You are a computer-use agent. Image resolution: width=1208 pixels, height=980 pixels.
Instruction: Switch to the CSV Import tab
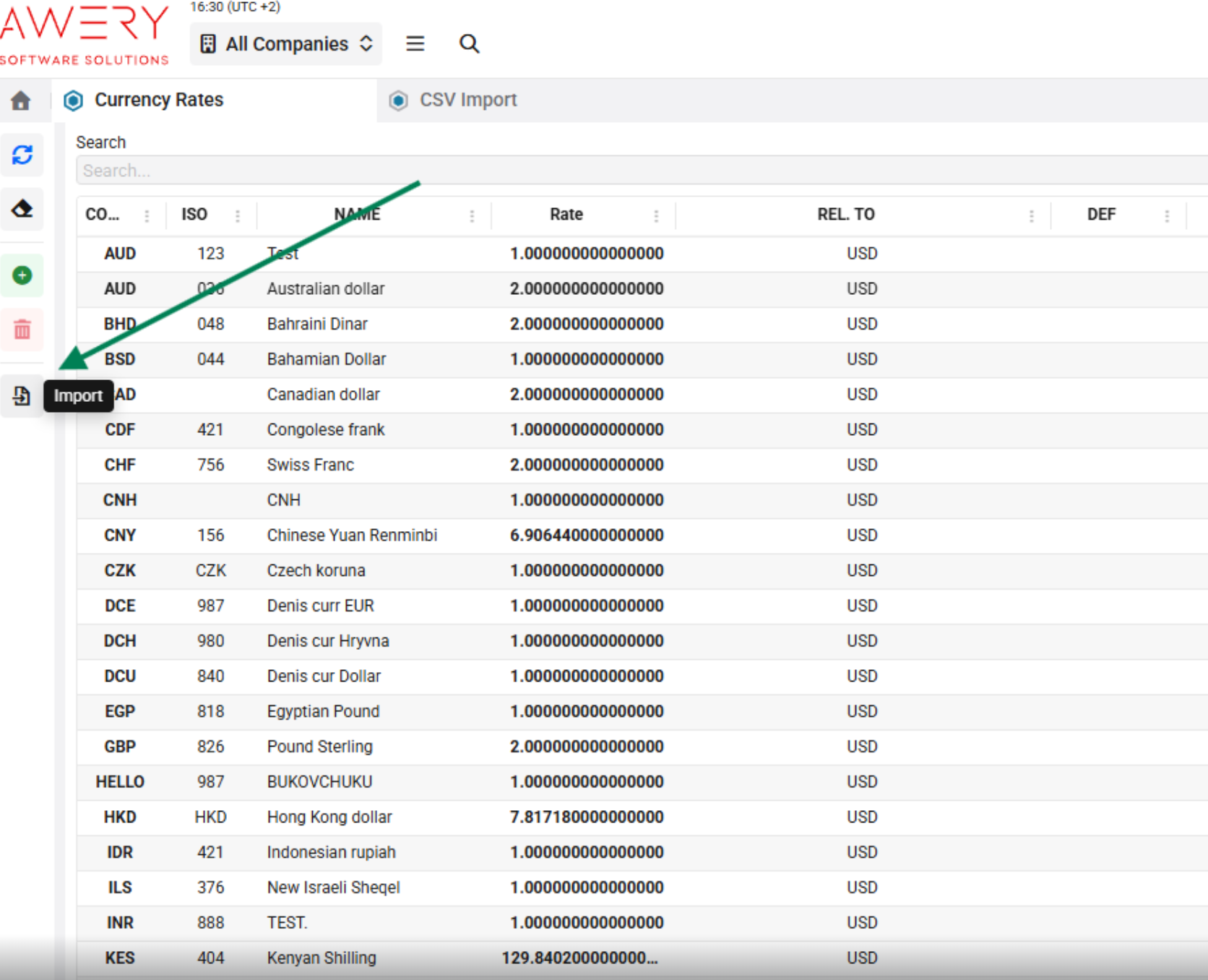[468, 100]
